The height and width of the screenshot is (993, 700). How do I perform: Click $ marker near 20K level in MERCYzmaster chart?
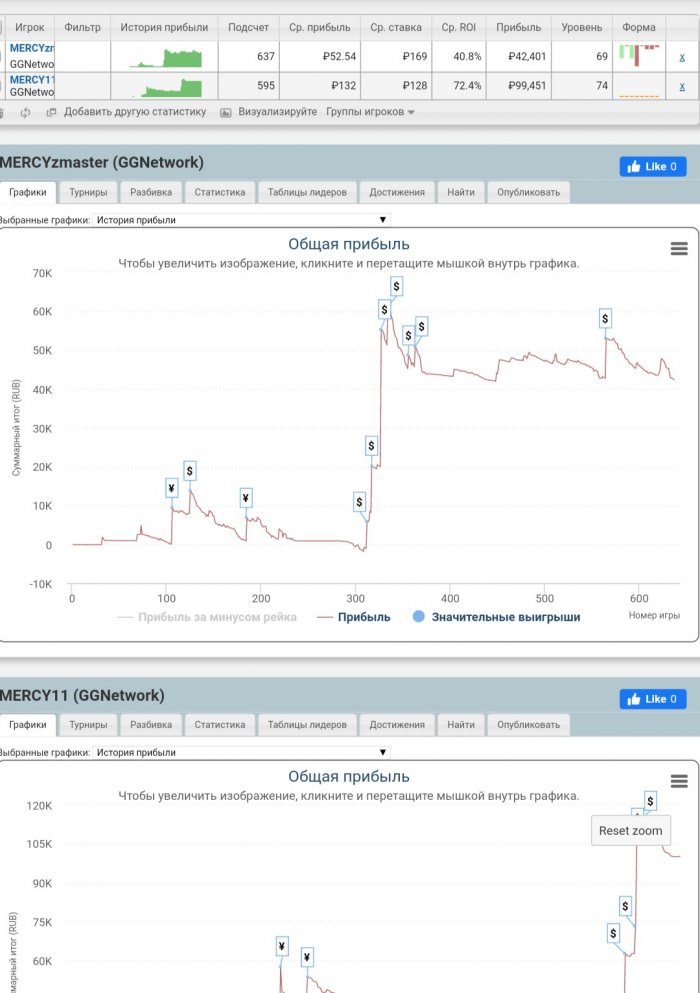(371, 446)
